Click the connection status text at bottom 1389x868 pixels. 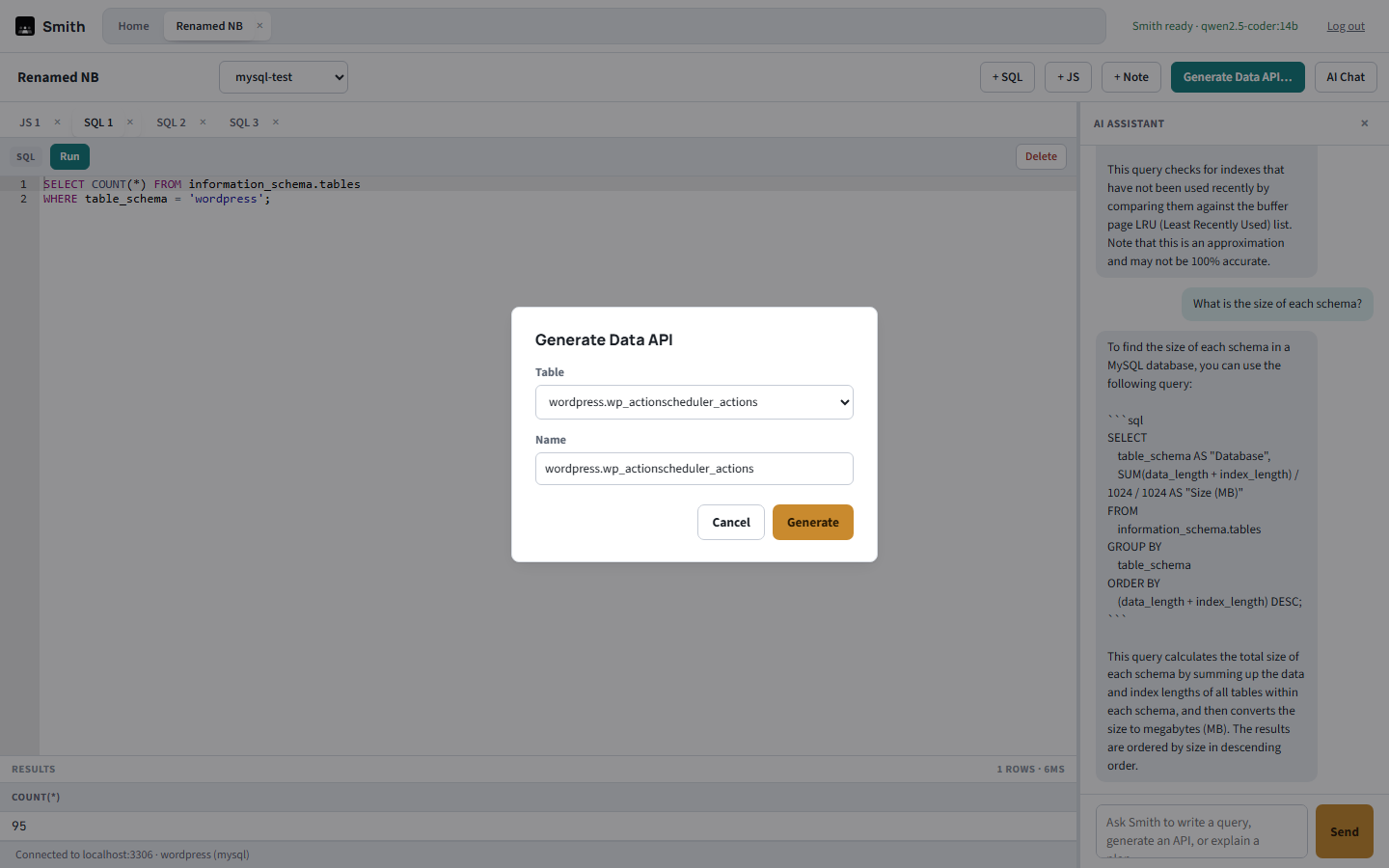coord(132,854)
